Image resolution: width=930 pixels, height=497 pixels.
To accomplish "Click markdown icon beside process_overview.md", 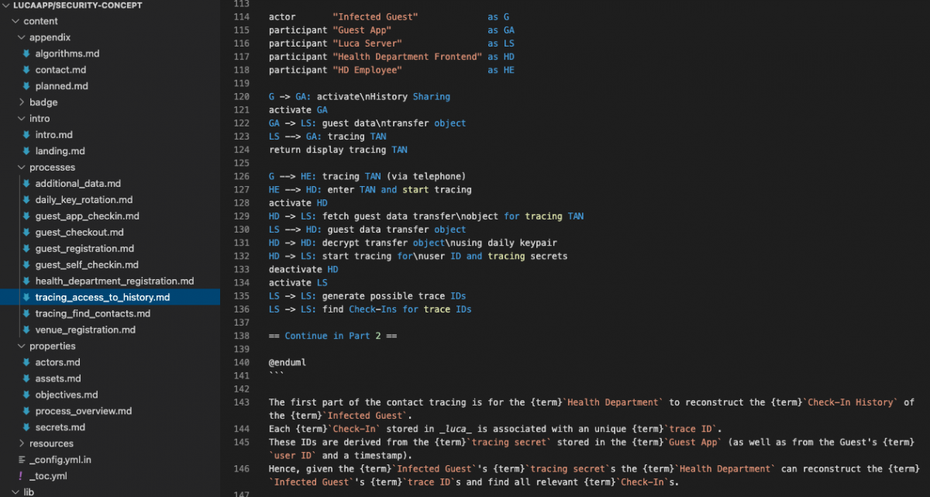I will coord(26,411).
